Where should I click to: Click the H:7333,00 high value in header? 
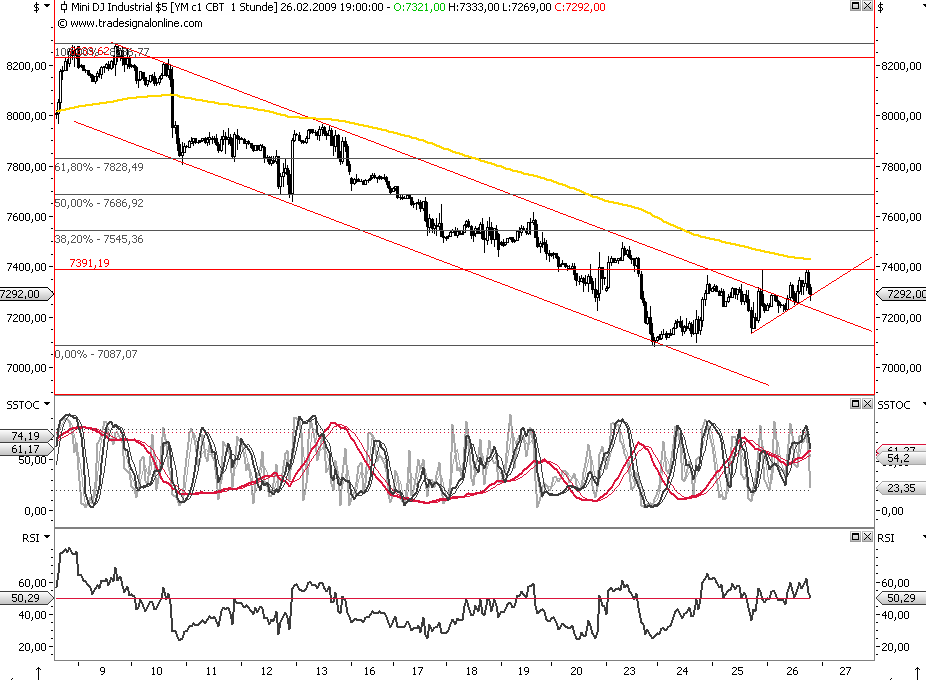(x=474, y=7)
